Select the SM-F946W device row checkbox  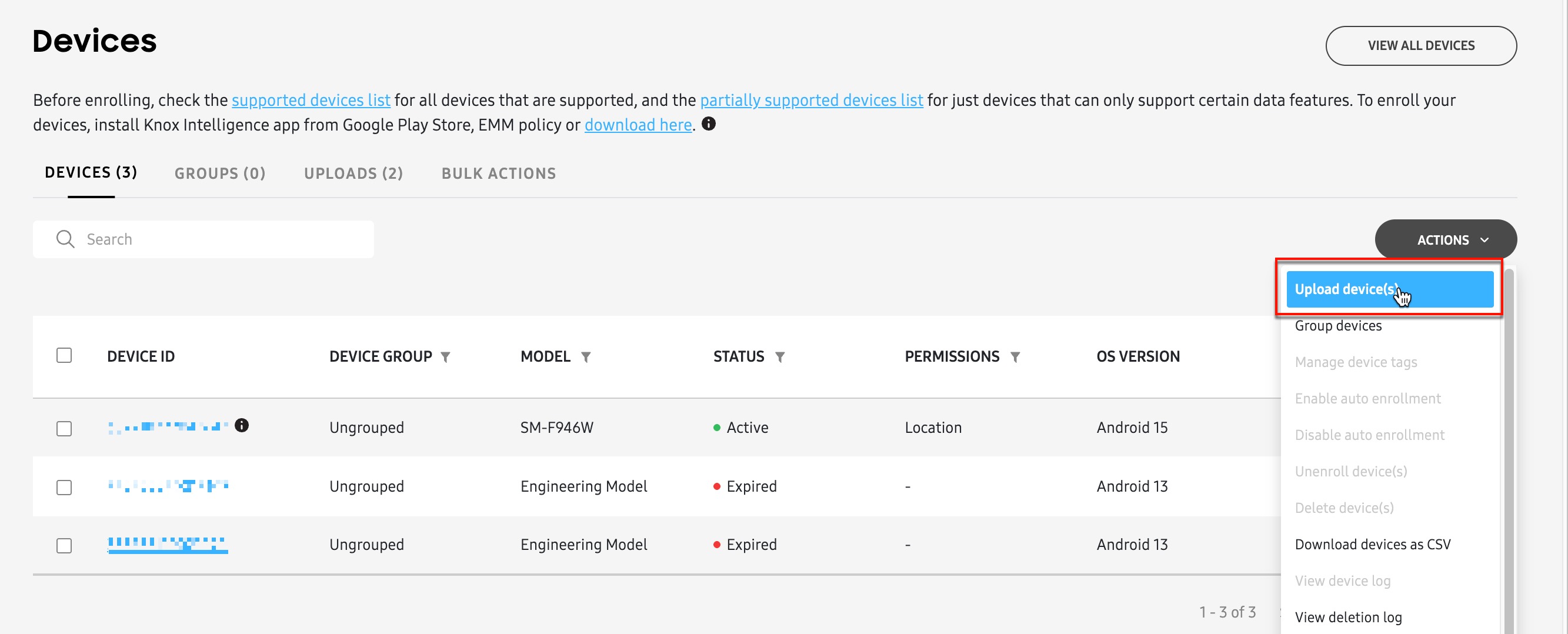pos(64,428)
